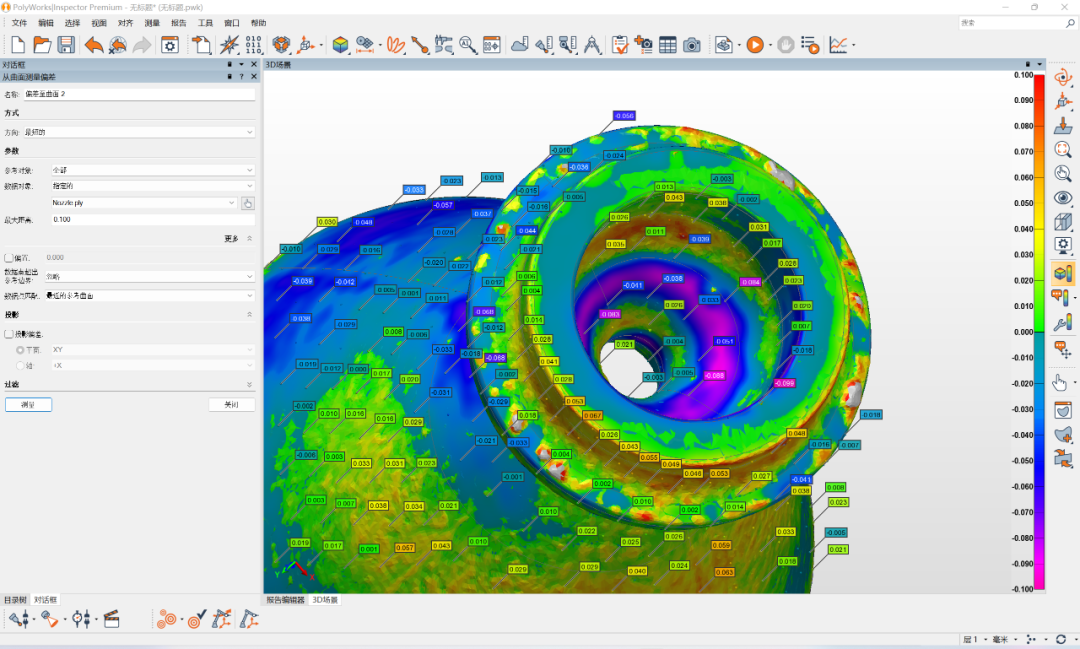The image size is (1080, 649).
Task: Click the table report icon in toolbar
Action: tap(667, 44)
